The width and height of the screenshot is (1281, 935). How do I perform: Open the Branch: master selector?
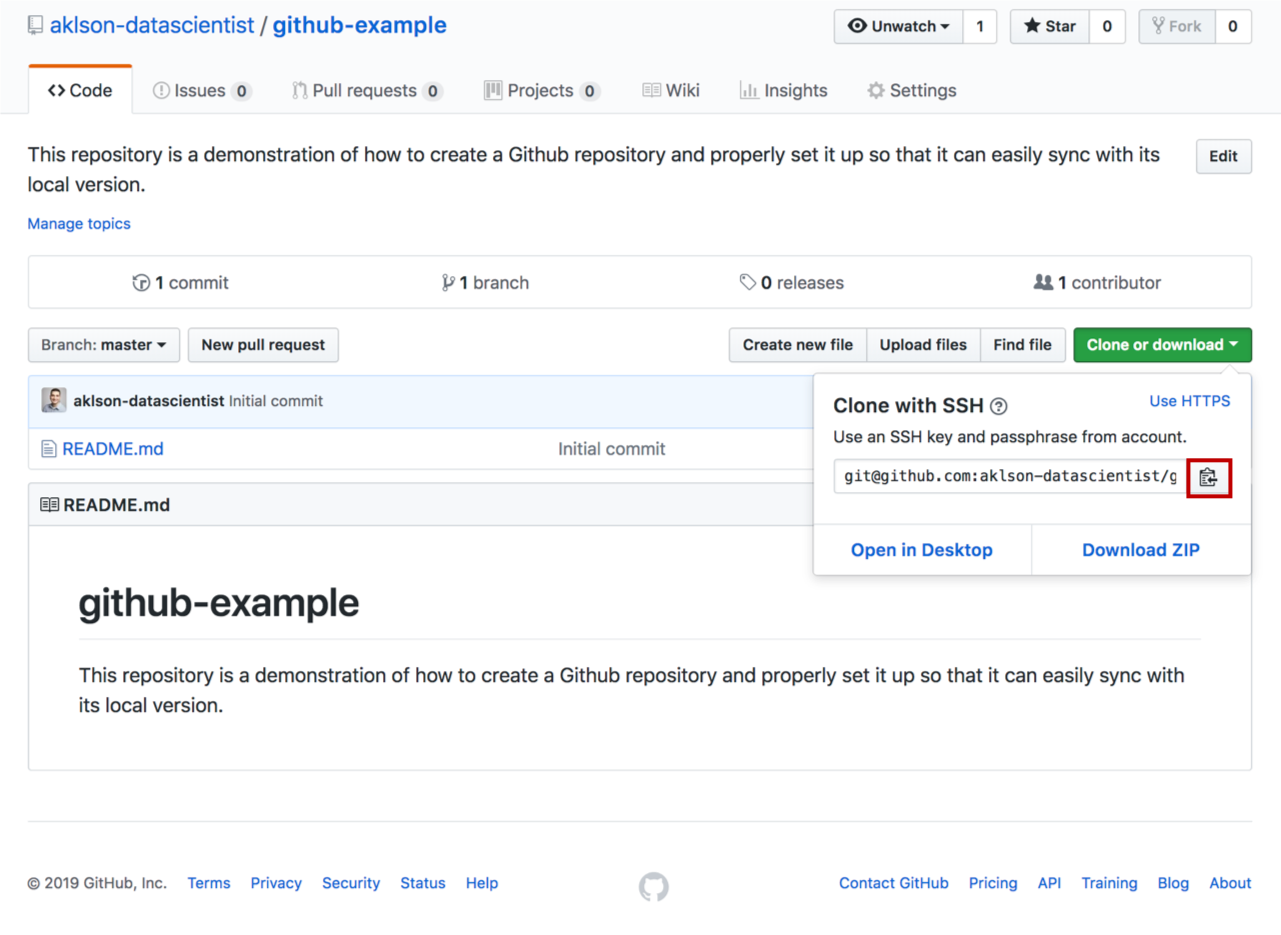pyautogui.click(x=103, y=344)
